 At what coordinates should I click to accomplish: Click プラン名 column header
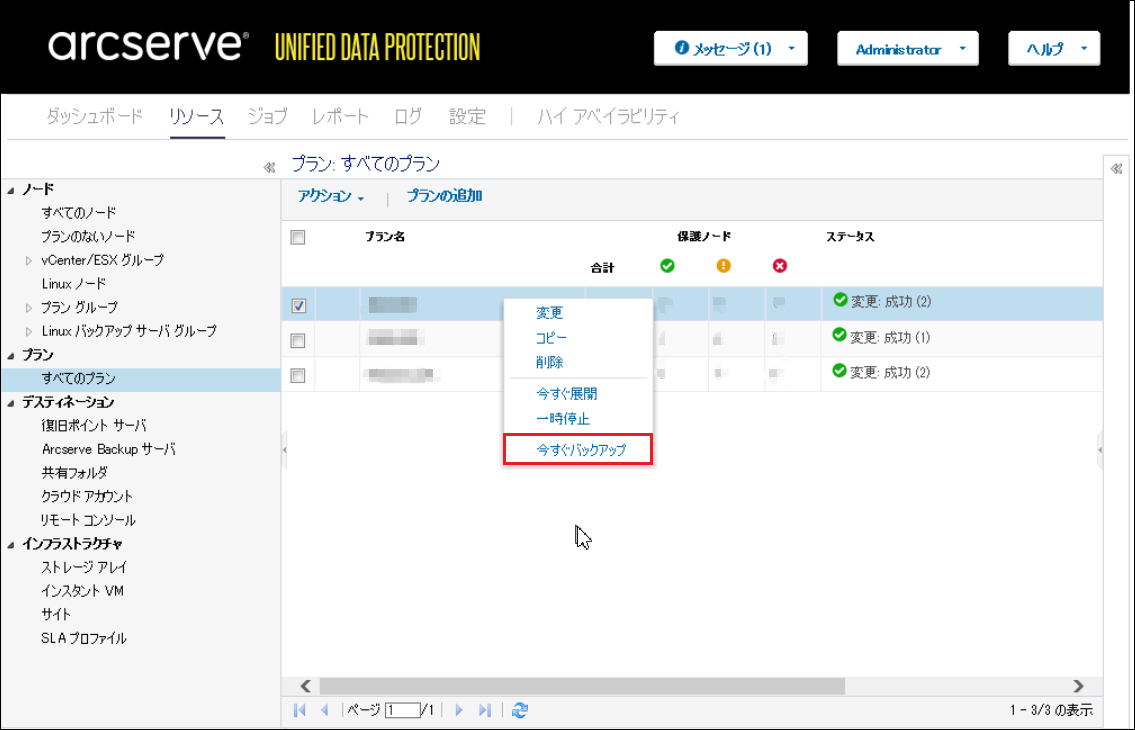(385, 237)
